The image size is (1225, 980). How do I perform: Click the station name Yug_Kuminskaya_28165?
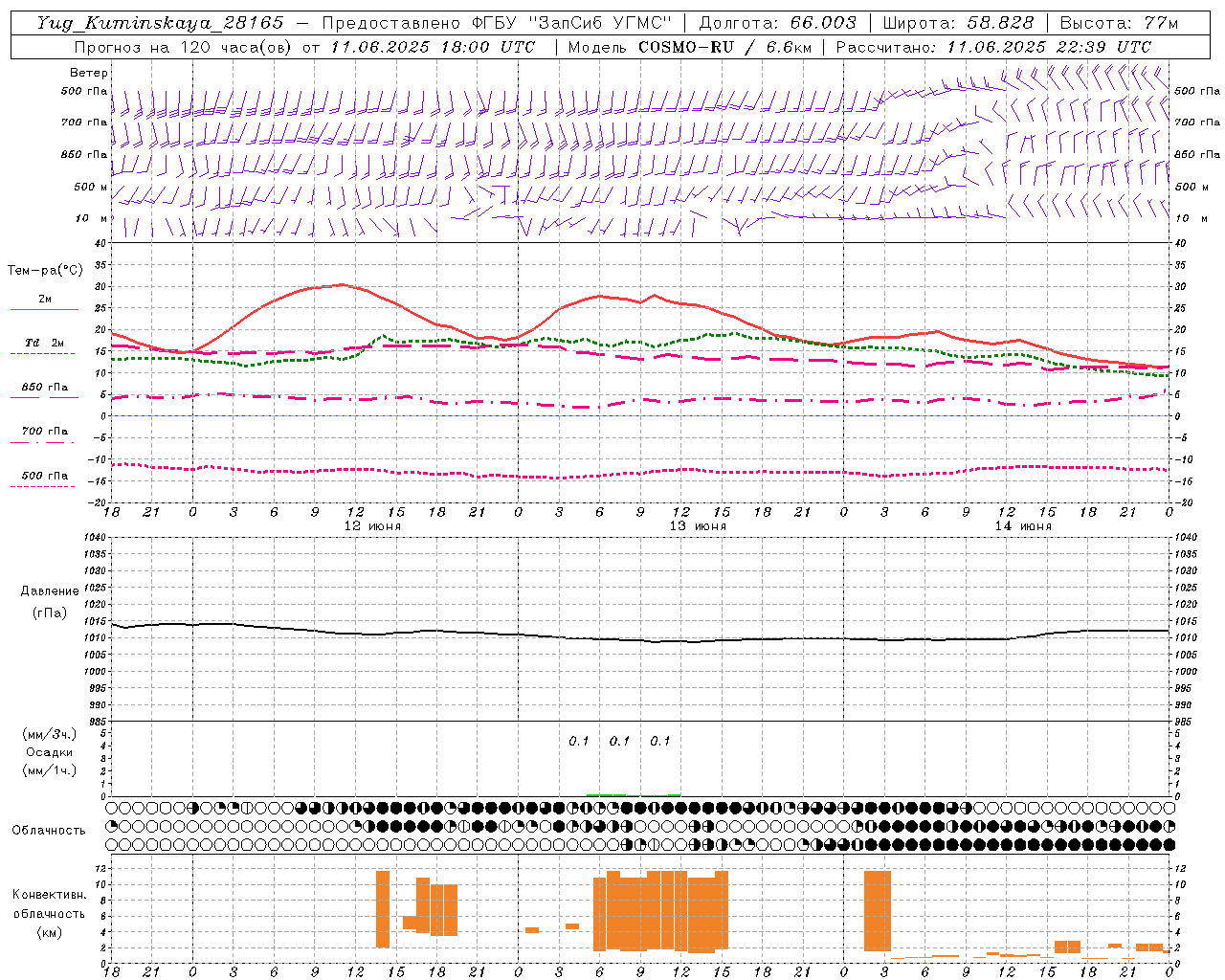[160, 23]
